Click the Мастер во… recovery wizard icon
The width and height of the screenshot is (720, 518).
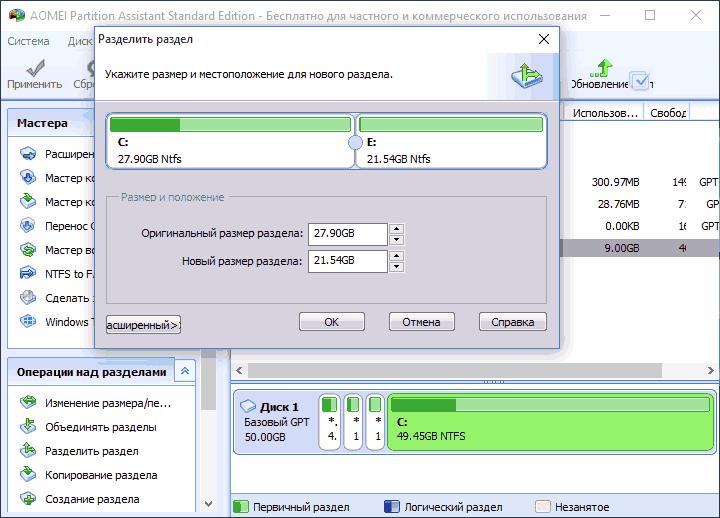pos(28,250)
